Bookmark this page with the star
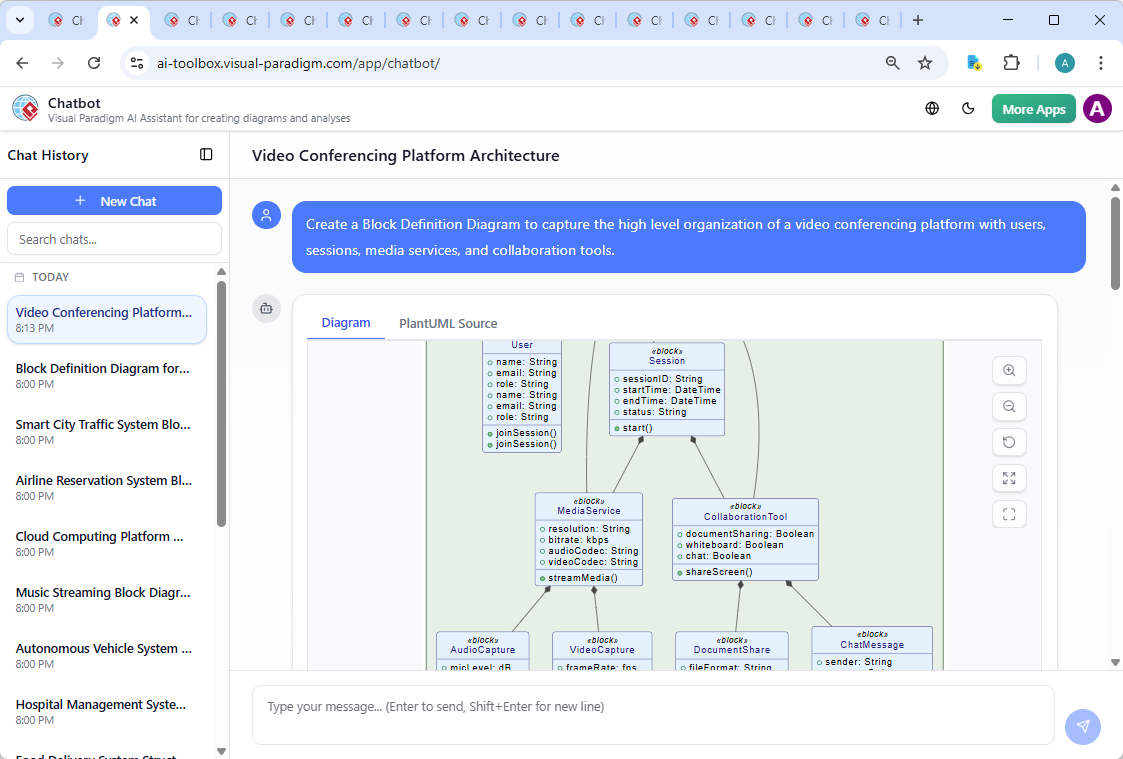Viewport: 1123px width, 759px height. coord(925,62)
